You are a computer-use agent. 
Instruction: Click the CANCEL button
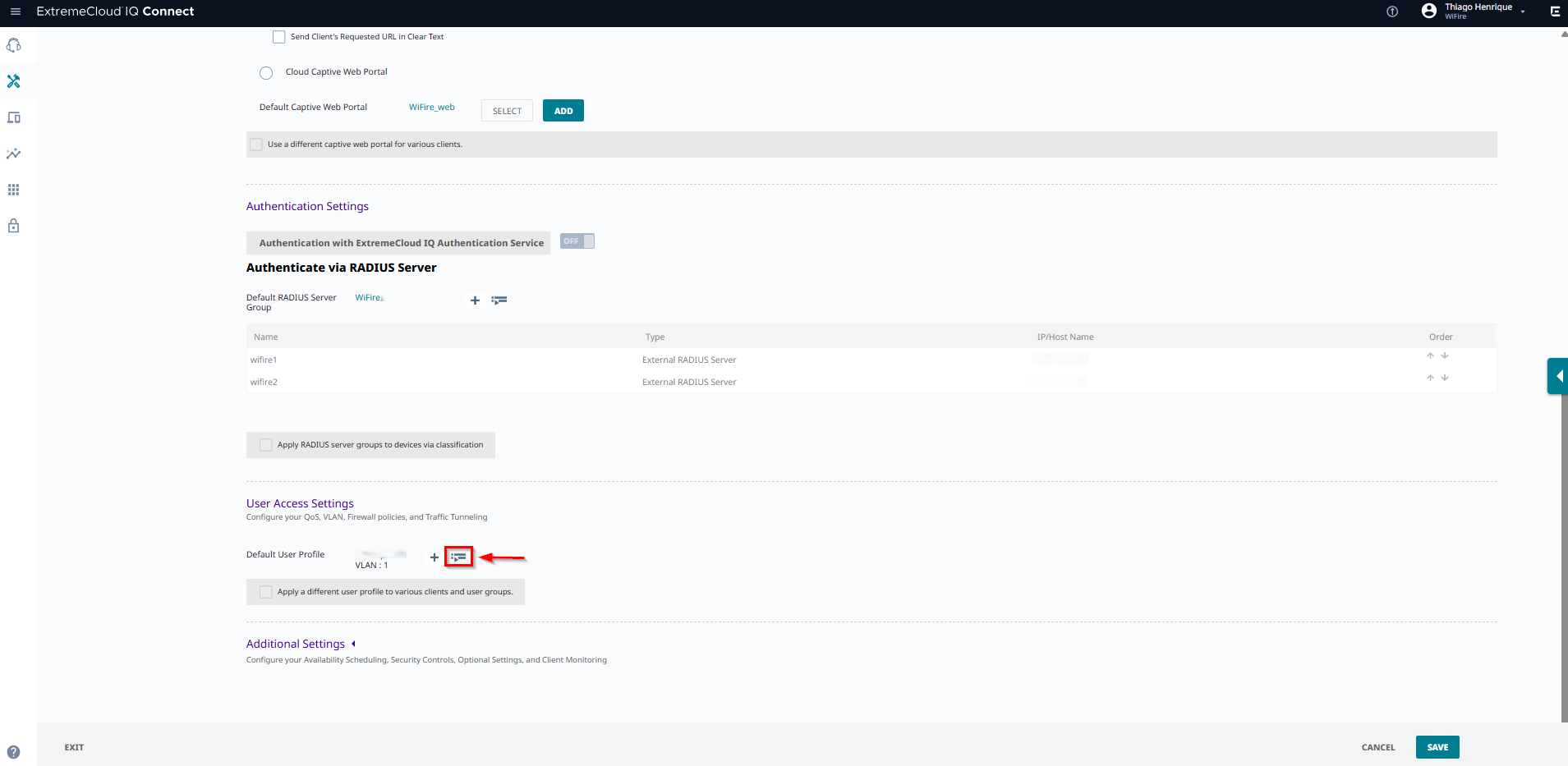point(1378,747)
